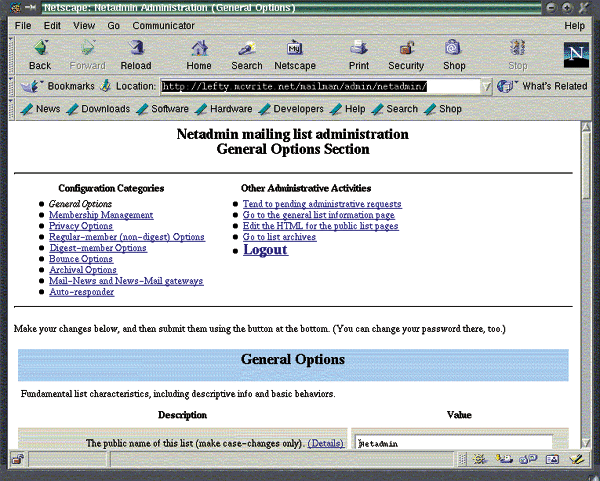
Task: Click the Back navigation button
Action: tap(40, 54)
